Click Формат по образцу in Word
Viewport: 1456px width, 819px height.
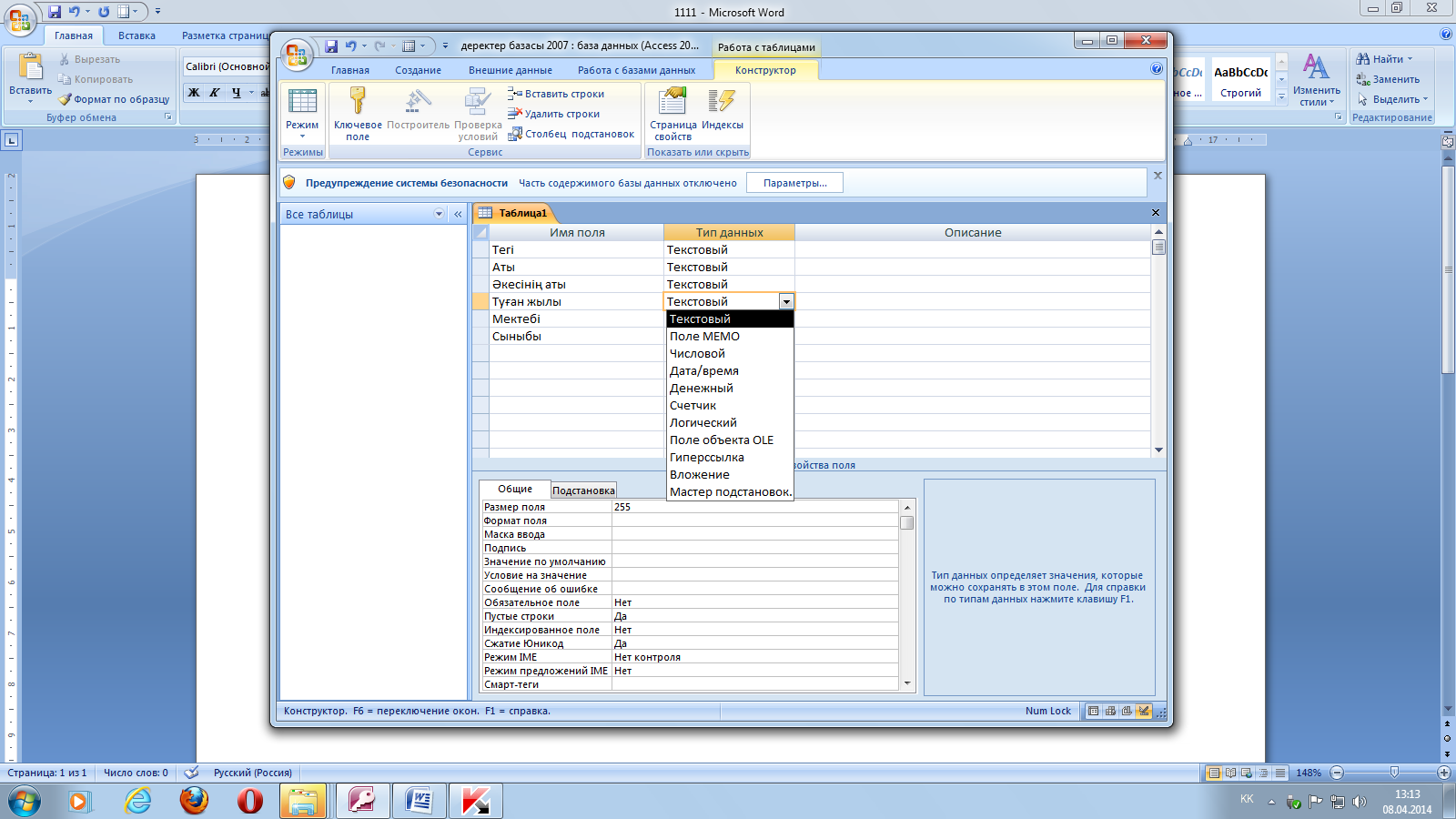pyautogui.click(x=115, y=99)
